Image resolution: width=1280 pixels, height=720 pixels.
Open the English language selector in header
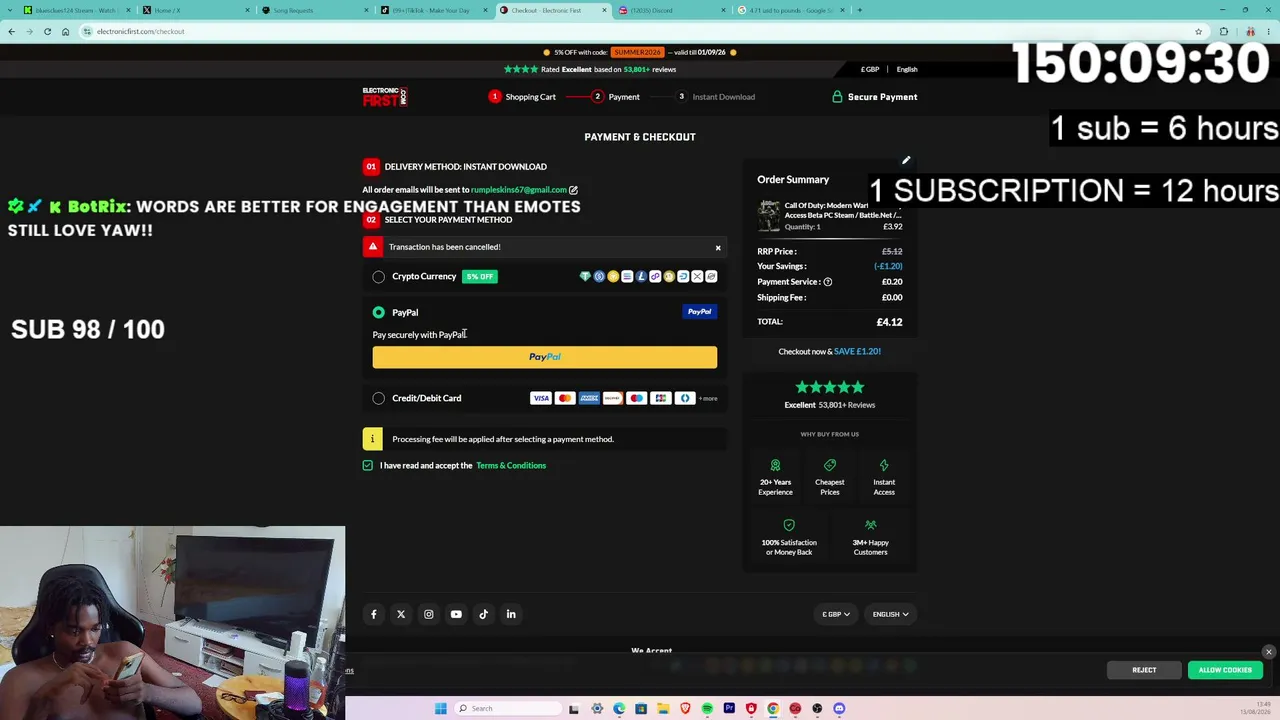pyautogui.click(x=907, y=70)
